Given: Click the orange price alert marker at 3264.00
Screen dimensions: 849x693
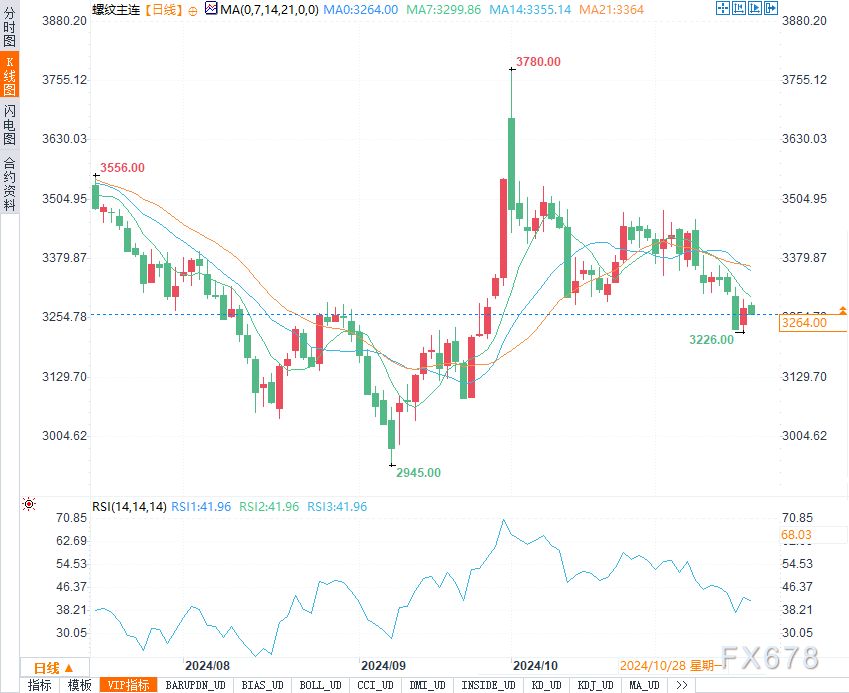Looking at the screenshot, I should 842,312.
